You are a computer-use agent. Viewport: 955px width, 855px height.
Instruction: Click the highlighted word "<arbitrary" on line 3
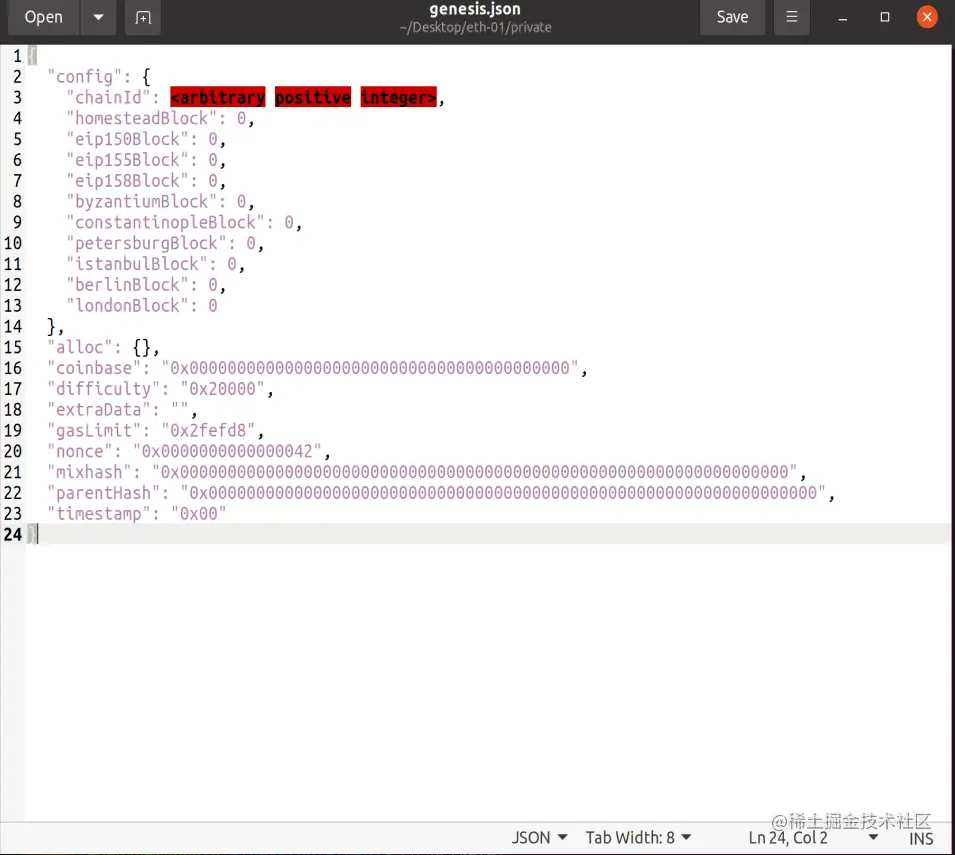(217, 97)
